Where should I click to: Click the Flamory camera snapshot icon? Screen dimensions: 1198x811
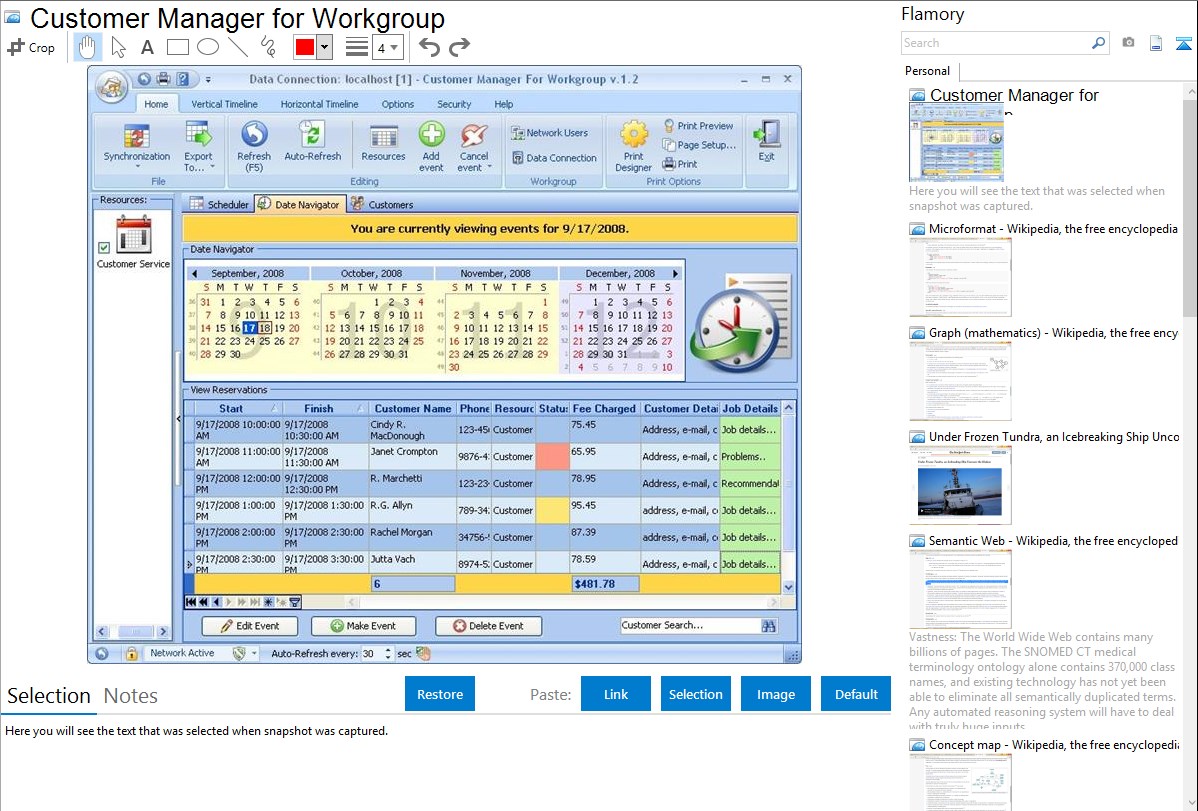(x=1128, y=43)
